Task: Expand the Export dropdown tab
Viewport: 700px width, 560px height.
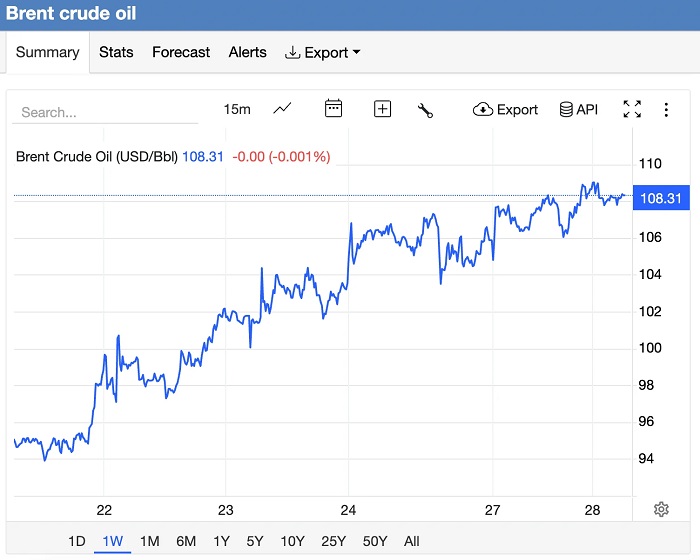Action: tap(323, 52)
